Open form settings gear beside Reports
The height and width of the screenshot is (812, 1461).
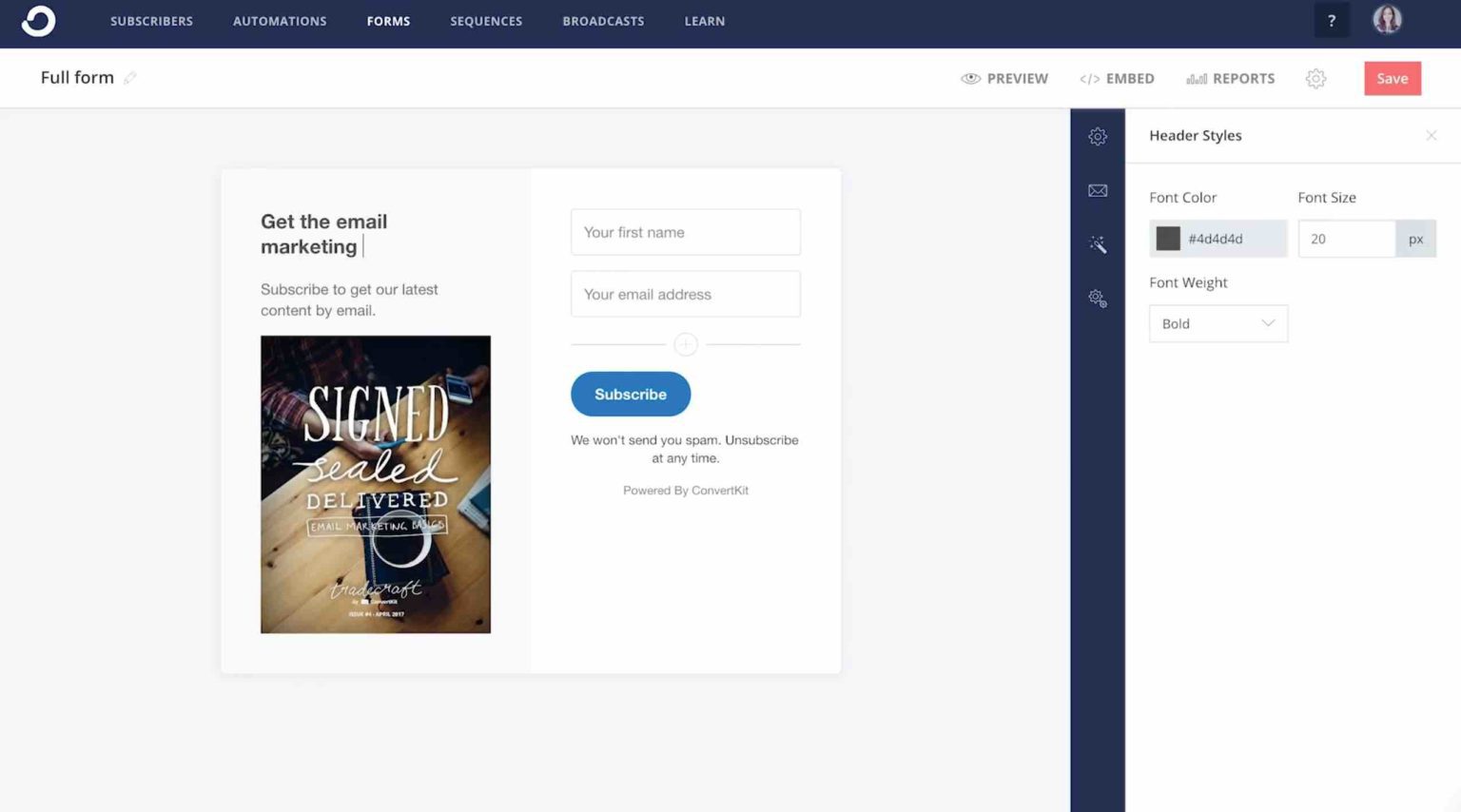[1315, 79]
